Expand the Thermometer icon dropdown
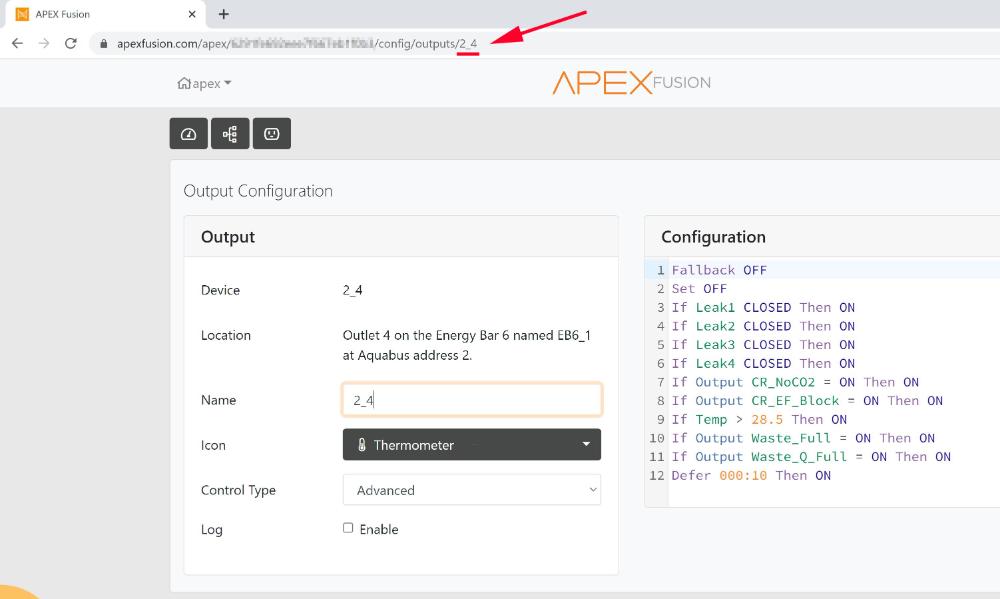The width and height of the screenshot is (1000, 599). tap(472, 445)
